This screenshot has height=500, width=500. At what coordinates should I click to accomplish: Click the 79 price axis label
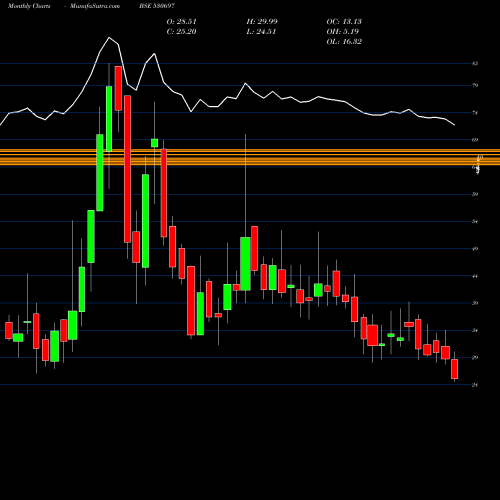pos(475,86)
